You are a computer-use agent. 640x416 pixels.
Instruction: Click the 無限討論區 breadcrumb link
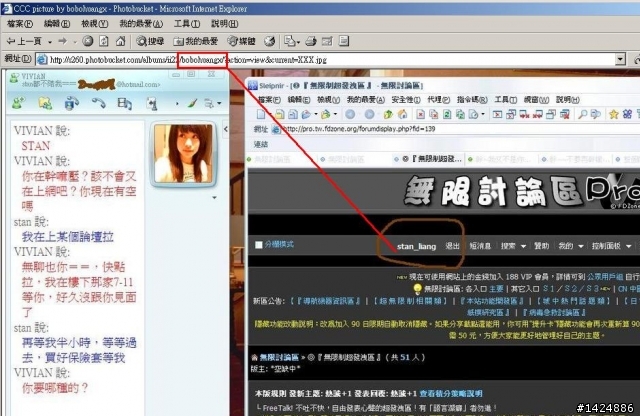coord(279,357)
